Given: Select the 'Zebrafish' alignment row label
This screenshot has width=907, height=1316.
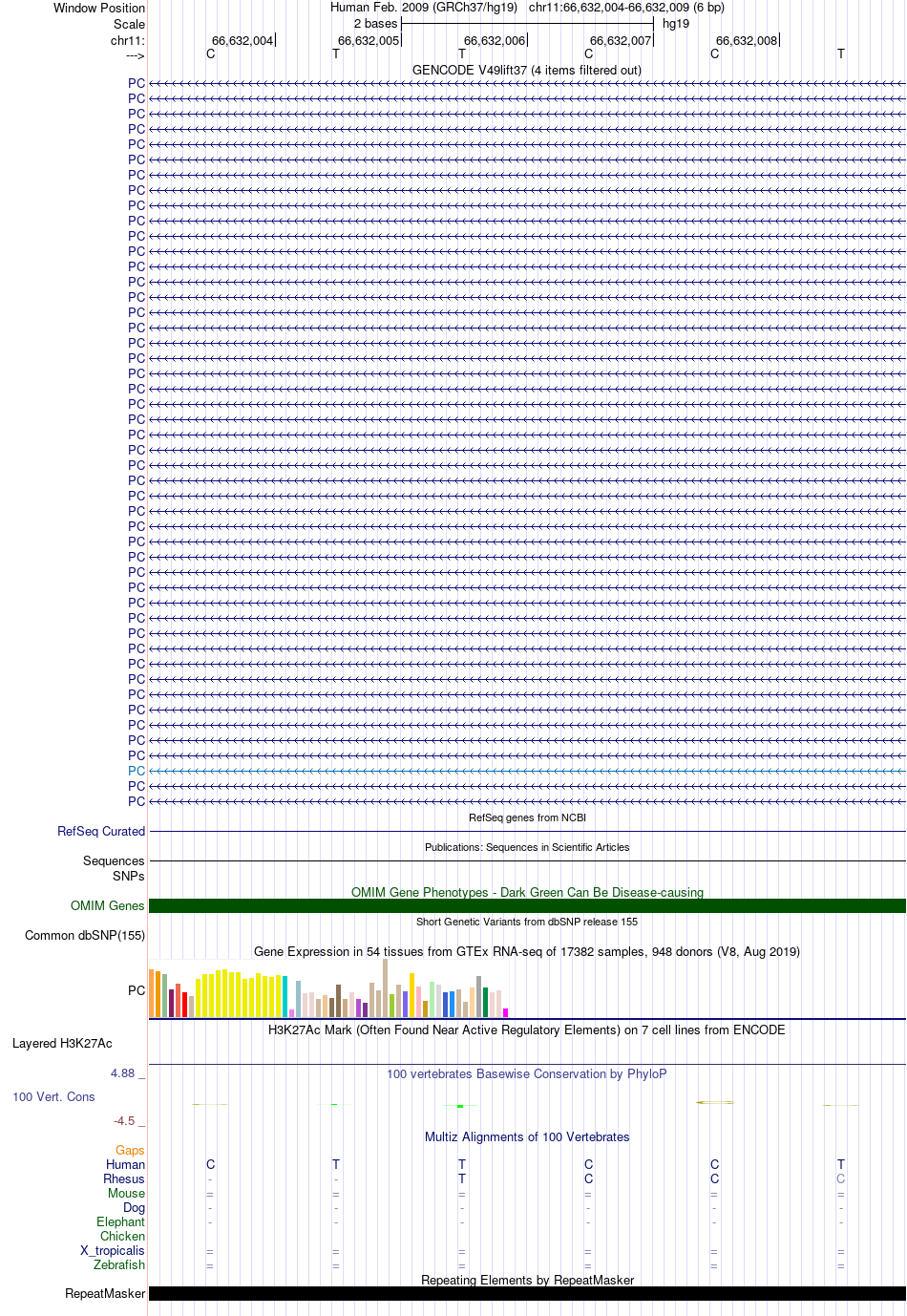Looking at the screenshot, I should coord(120,1265).
